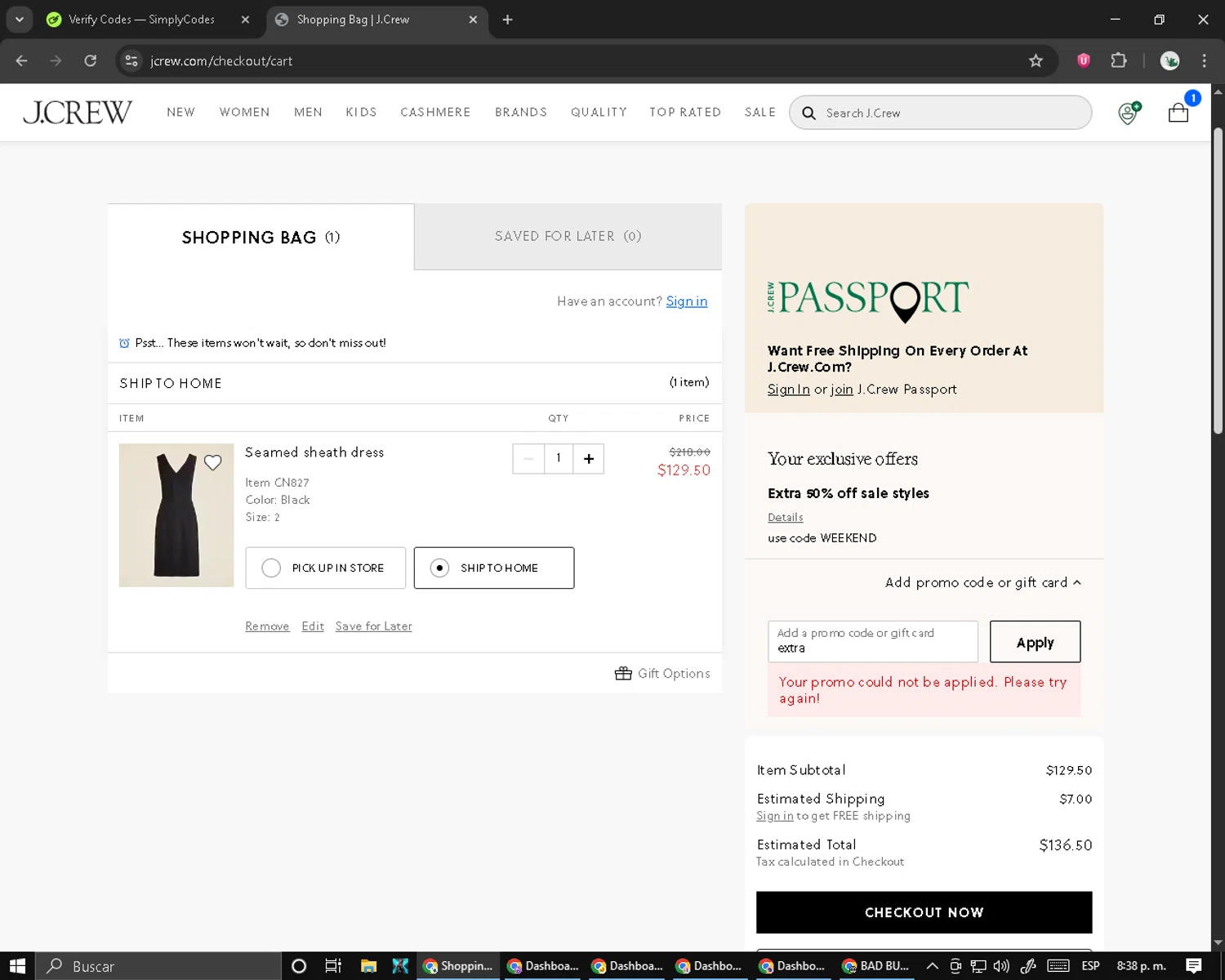Open the KIDS menu

[361, 112]
